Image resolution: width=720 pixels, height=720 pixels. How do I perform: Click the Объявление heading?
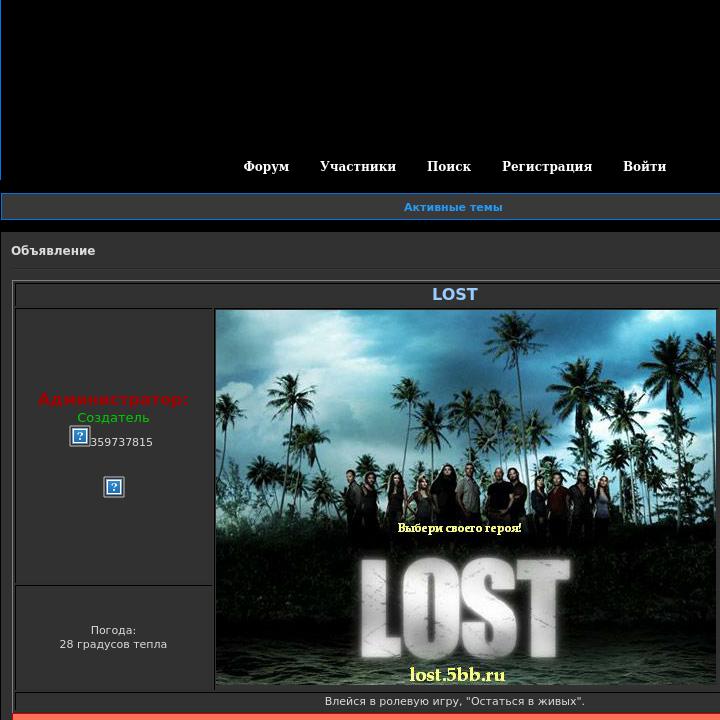pyautogui.click(x=53, y=251)
